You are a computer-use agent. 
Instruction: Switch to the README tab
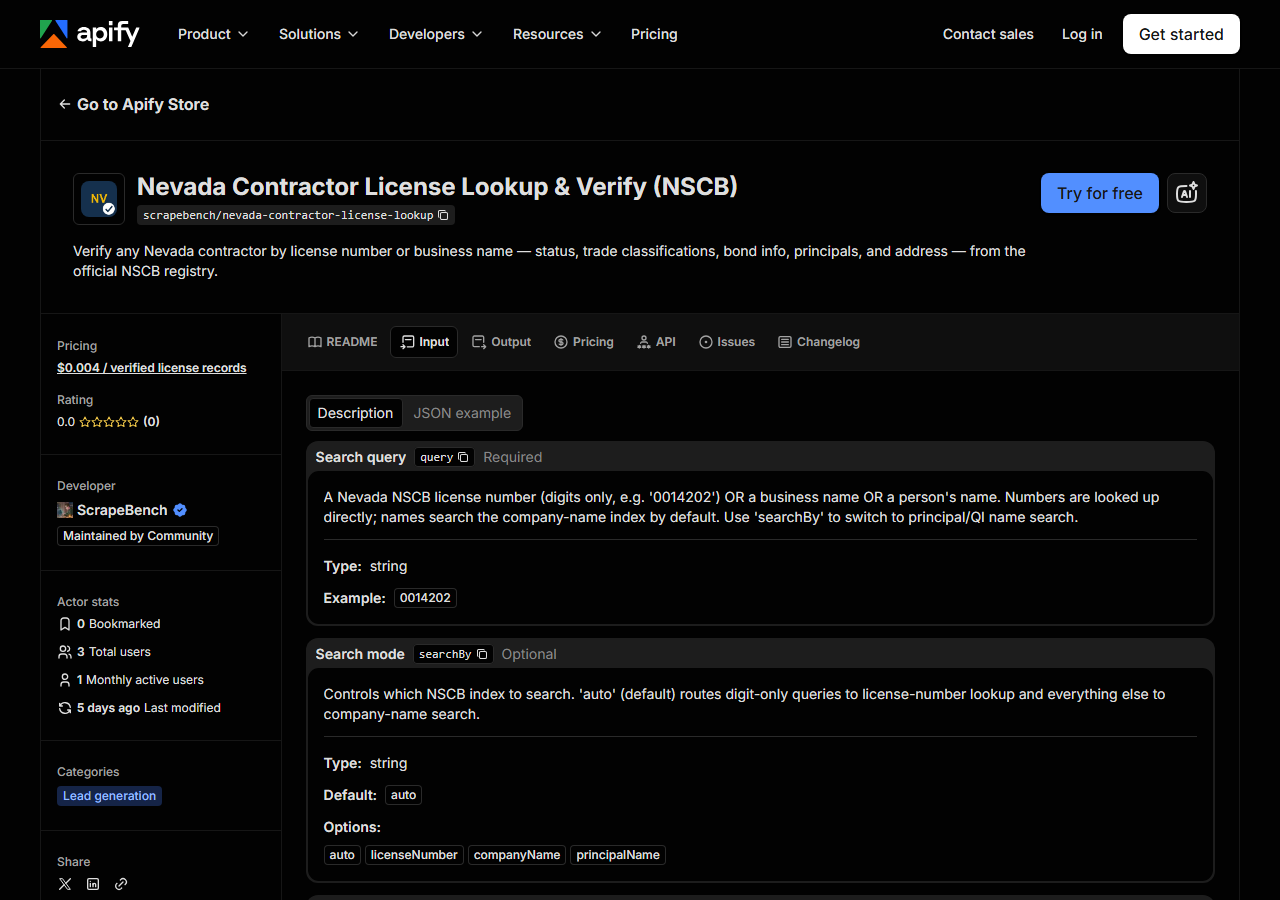point(343,342)
